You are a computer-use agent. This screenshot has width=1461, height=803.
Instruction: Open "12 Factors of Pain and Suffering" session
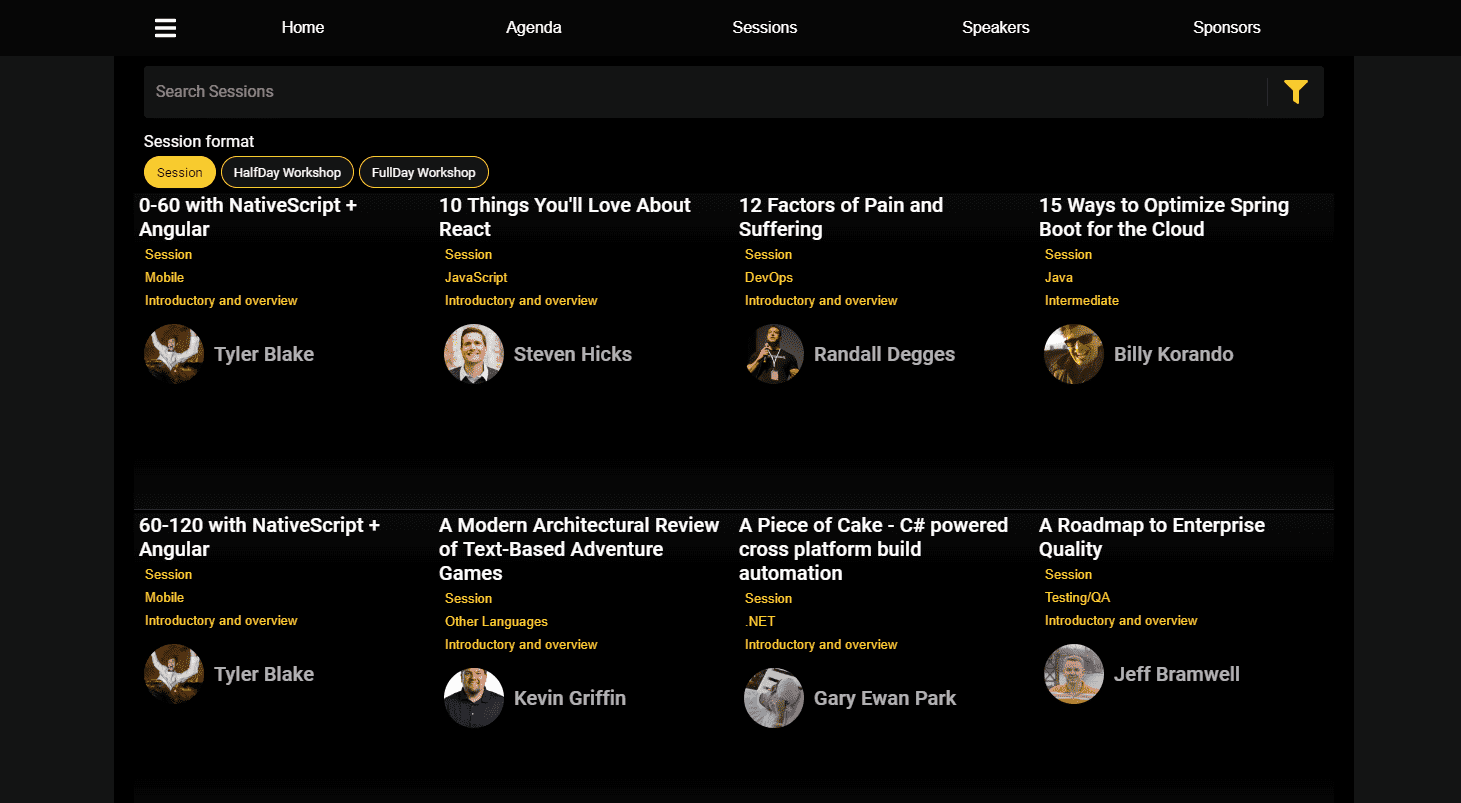[840, 217]
